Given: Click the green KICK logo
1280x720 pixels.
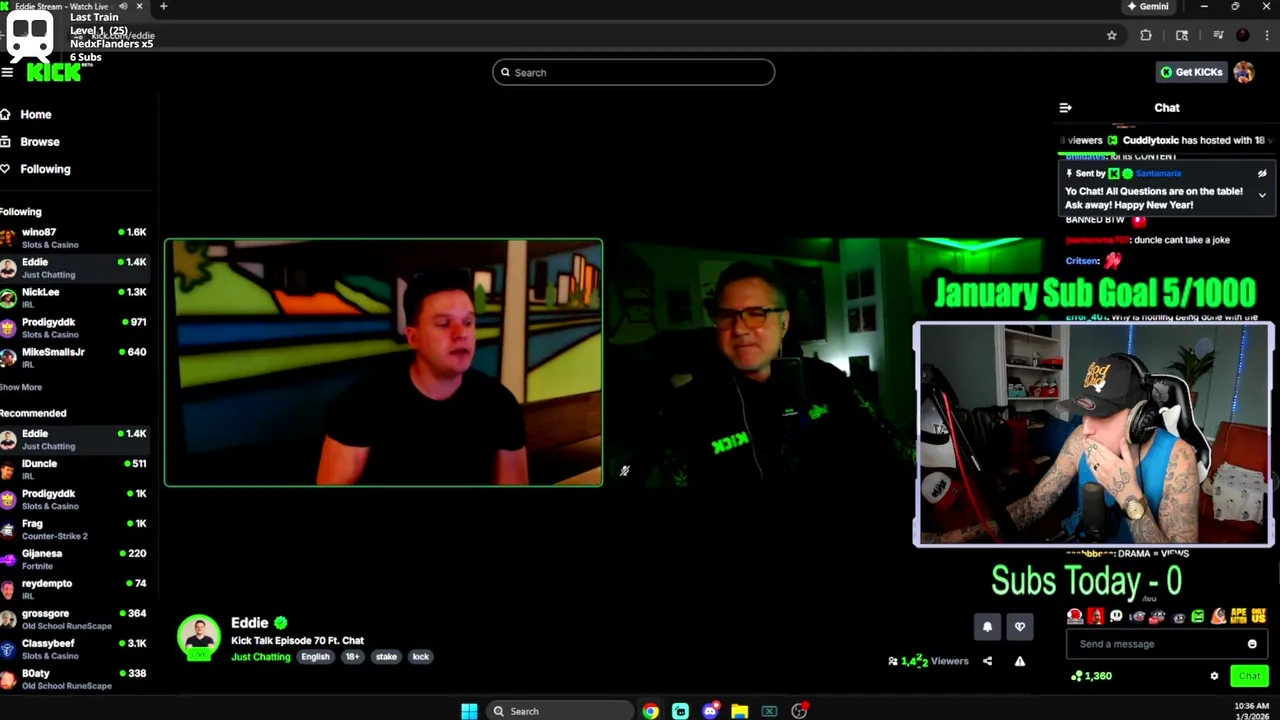Looking at the screenshot, I should tap(53, 72).
